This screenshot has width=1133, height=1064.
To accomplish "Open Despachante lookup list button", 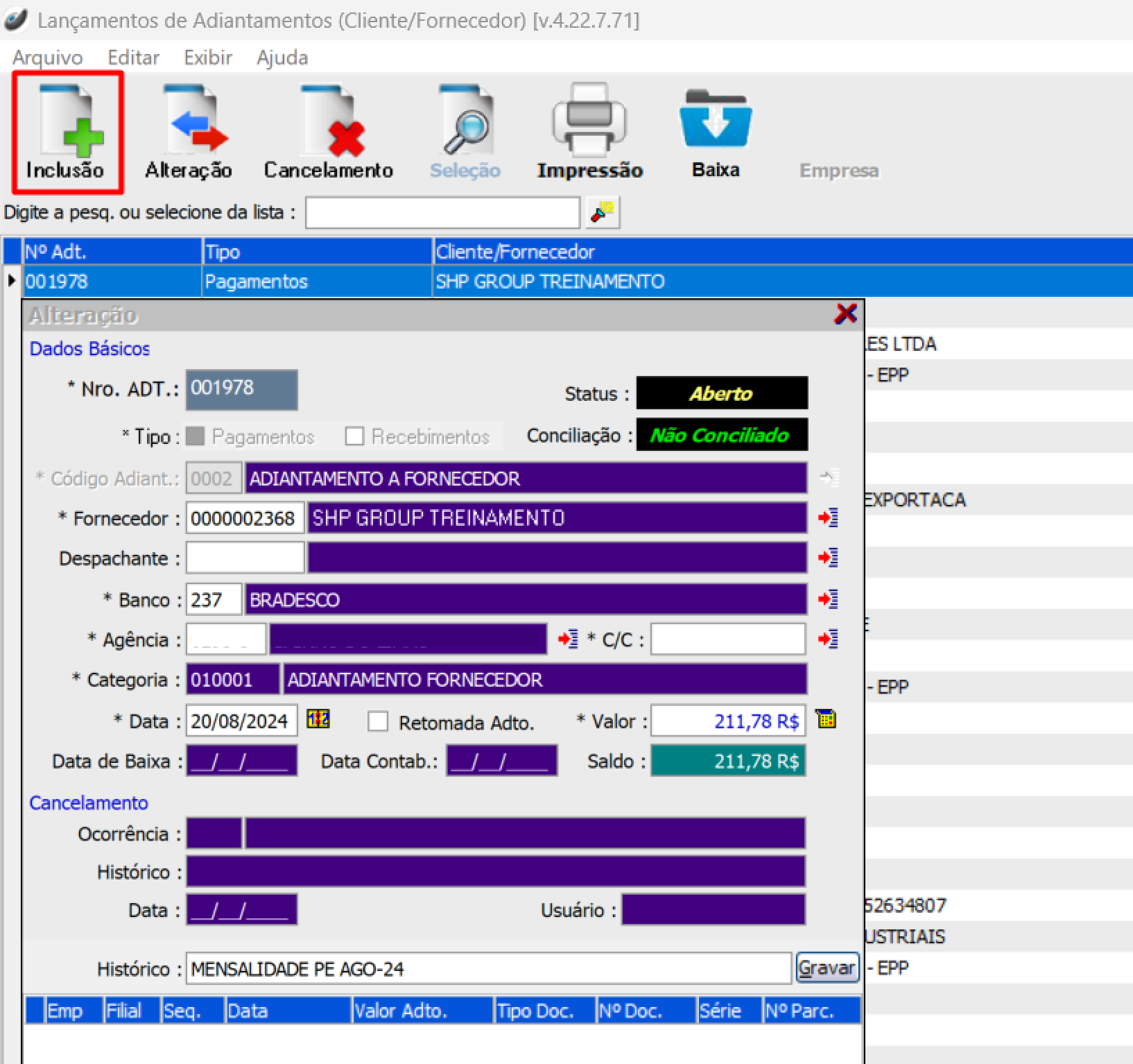I will pos(828,558).
